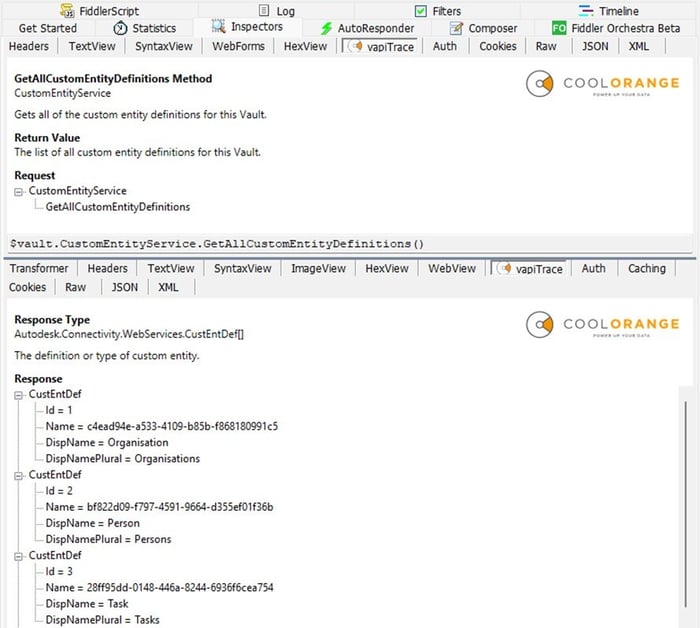Select the 'DispNamePlural = Persons' row
Screen dimensions: 700x628
pyautogui.click(x=108, y=539)
